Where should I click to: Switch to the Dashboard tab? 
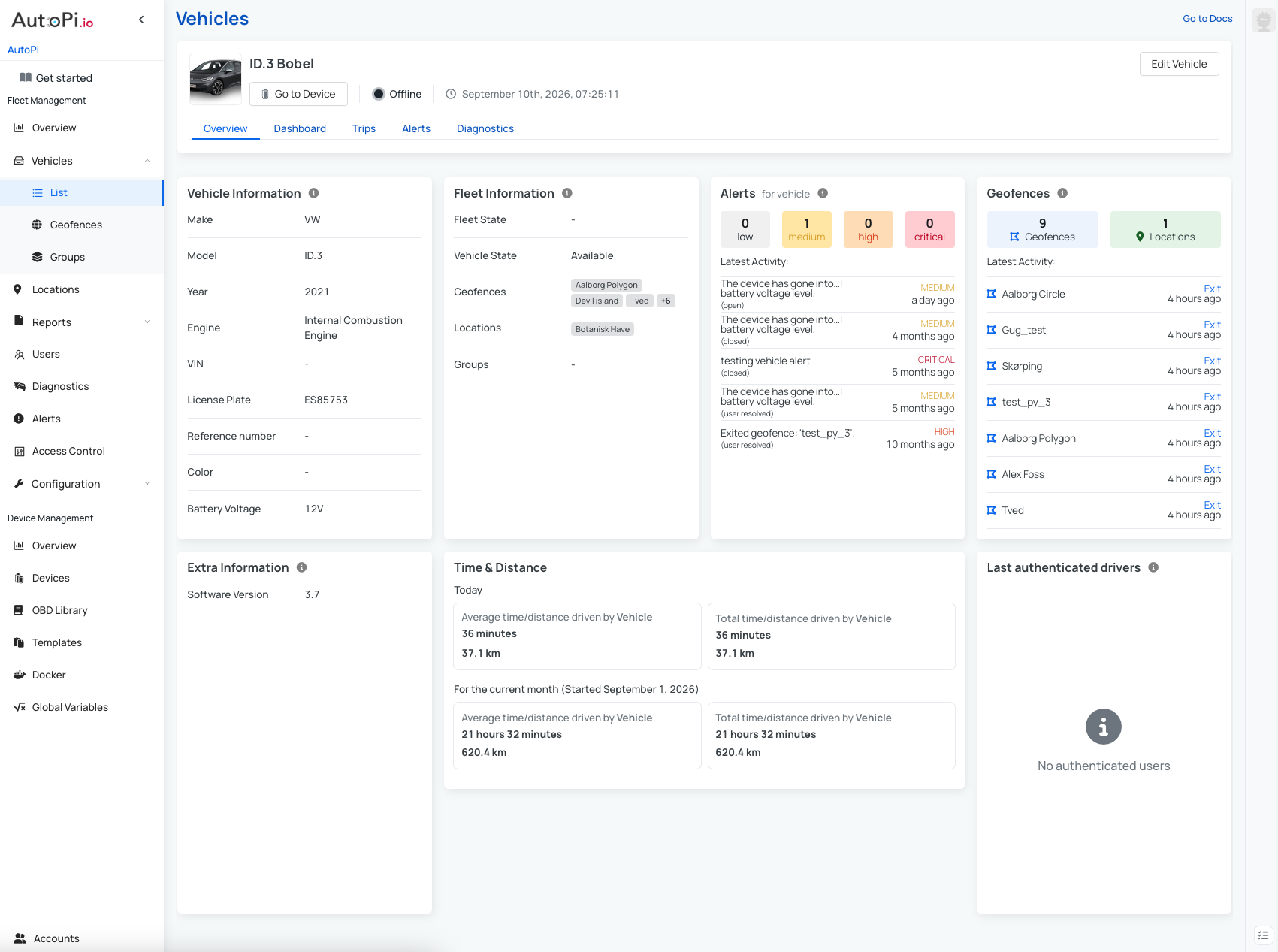pyautogui.click(x=300, y=128)
